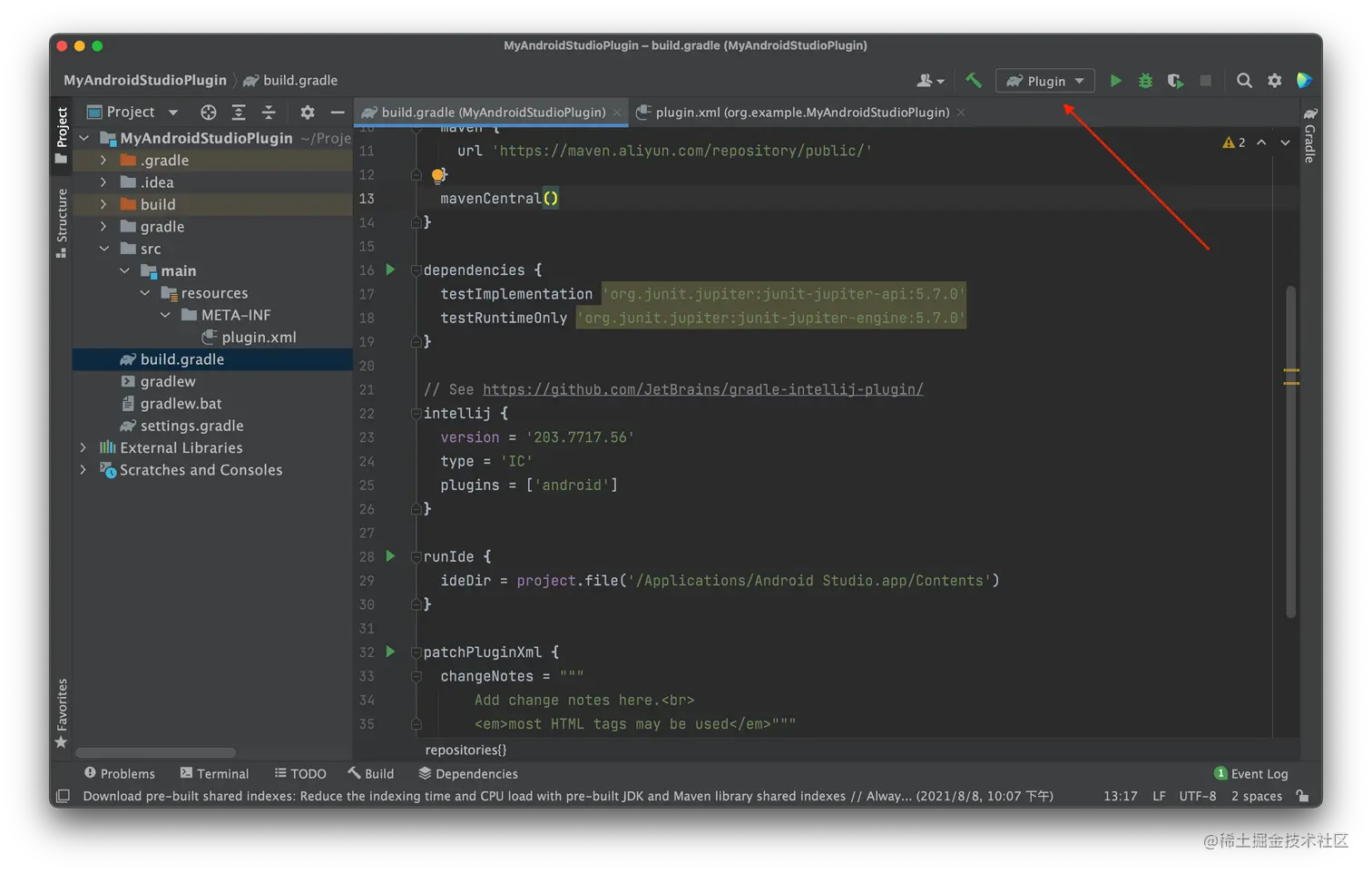
Task: Collapse all in Project panel toolbar
Action: (x=269, y=113)
